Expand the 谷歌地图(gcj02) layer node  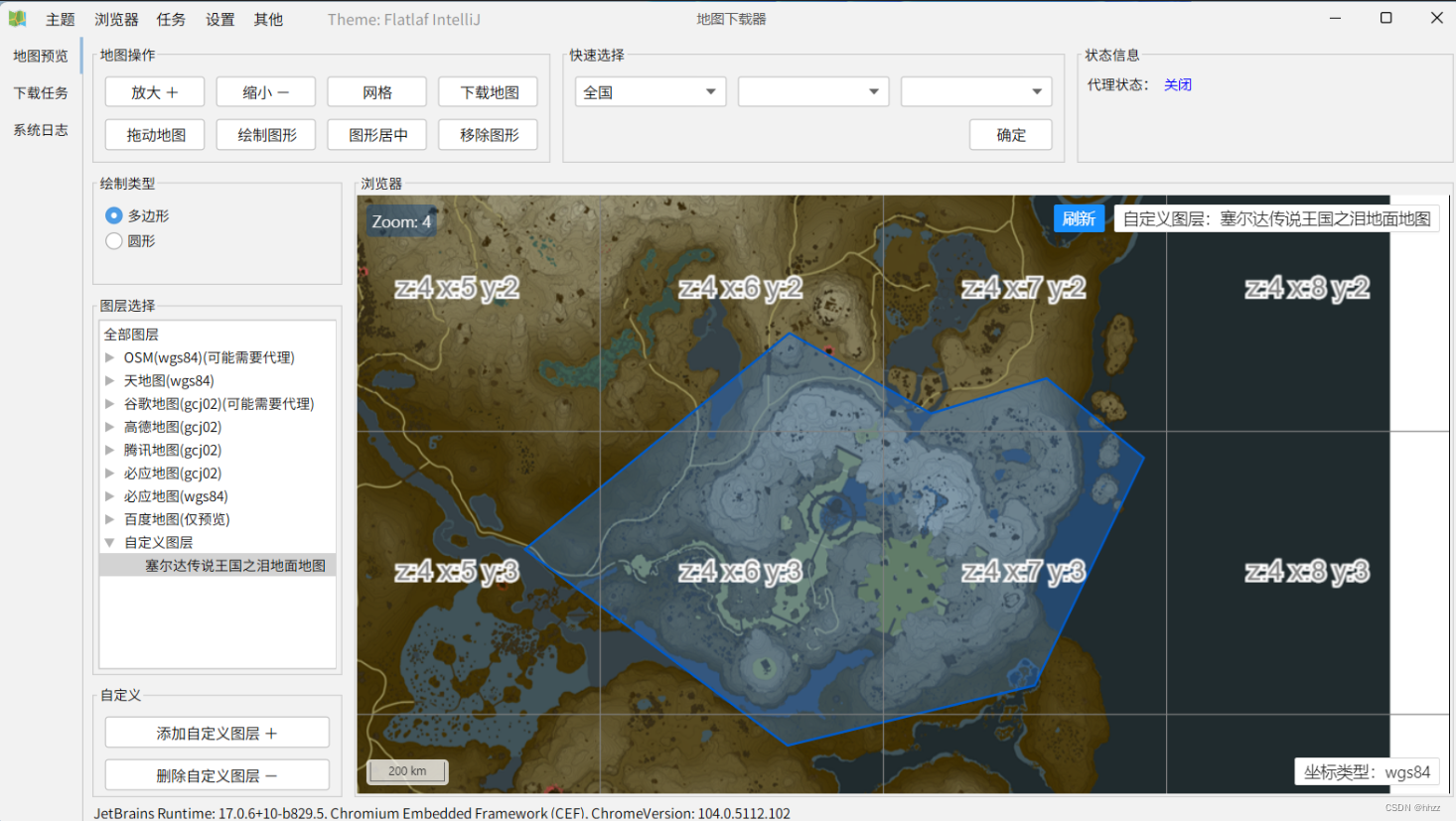tap(109, 404)
